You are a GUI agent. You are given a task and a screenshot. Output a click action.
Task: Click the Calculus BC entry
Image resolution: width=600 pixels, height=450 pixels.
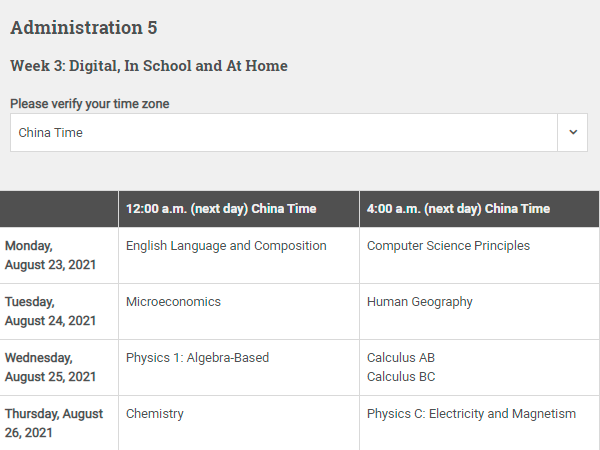click(x=401, y=377)
